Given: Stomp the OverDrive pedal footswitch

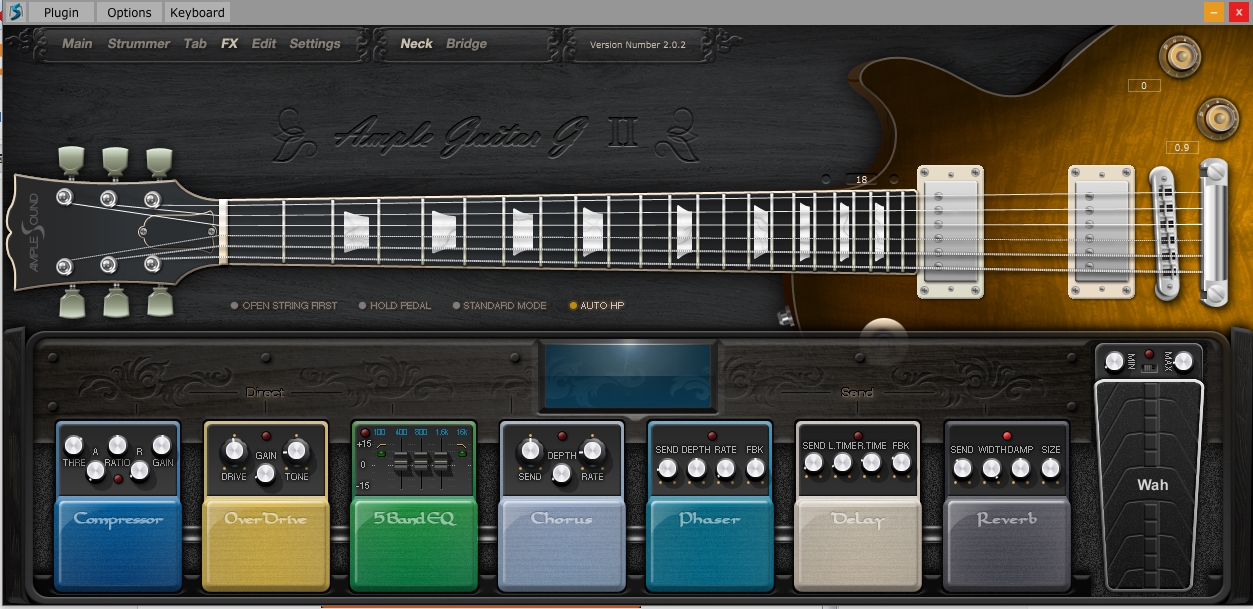Looking at the screenshot, I should (266, 545).
